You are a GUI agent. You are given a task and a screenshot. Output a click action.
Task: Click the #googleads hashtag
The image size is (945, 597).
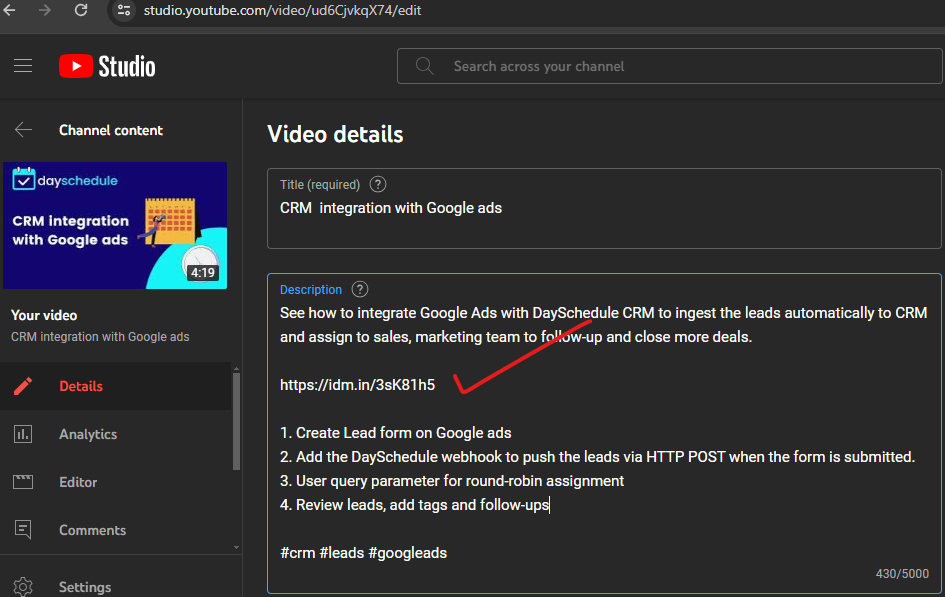[407, 553]
